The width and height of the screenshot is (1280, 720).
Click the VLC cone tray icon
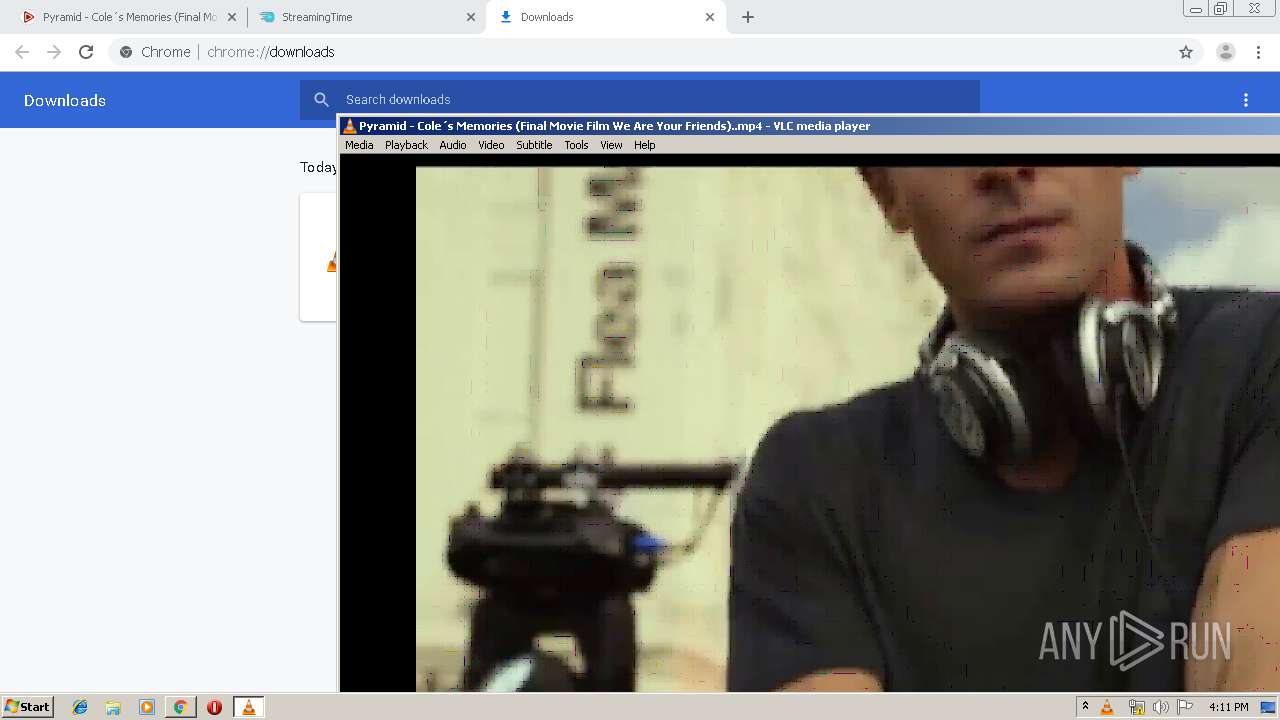(1107, 707)
